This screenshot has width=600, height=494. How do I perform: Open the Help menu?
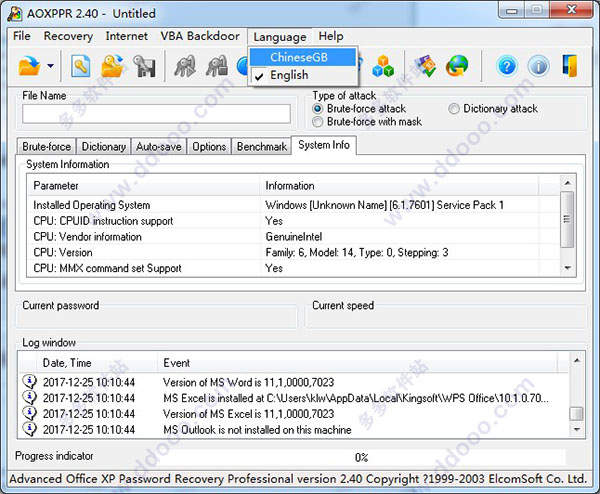coord(331,36)
